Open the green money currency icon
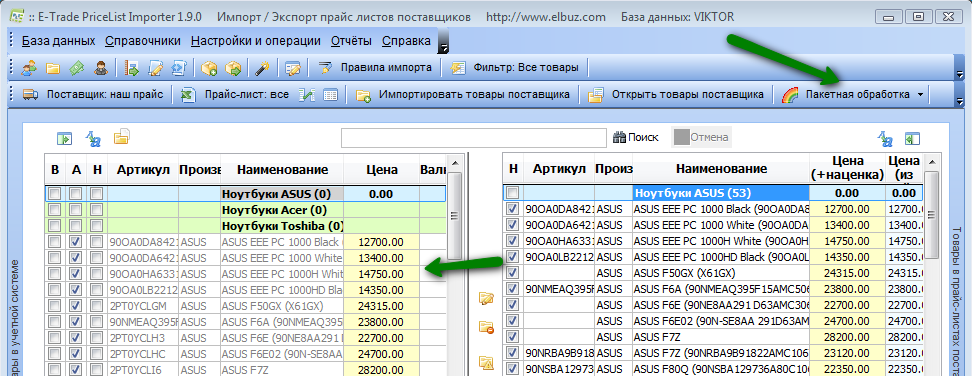Viewport: 972px width, 376px height. click(x=77, y=68)
